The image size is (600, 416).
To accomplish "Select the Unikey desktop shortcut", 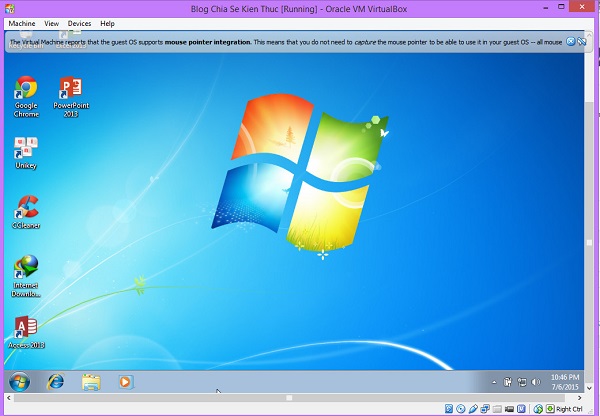I will pyautogui.click(x=26, y=153).
